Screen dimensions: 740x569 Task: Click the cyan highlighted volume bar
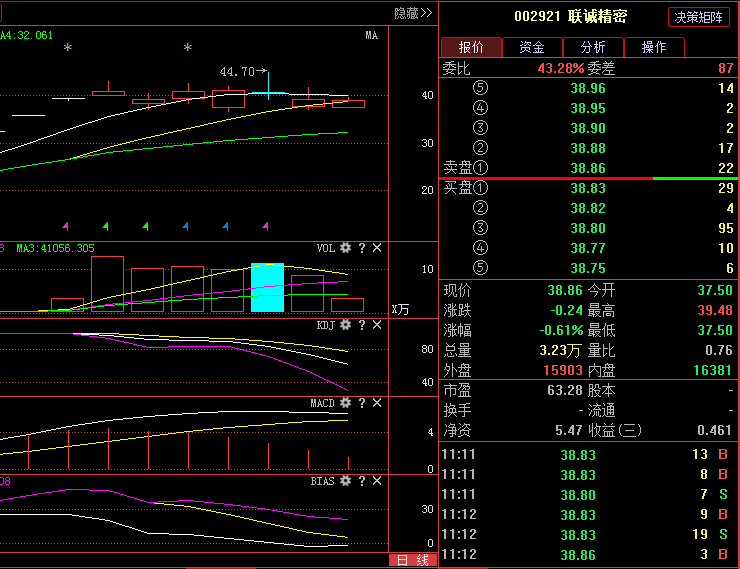pos(267,288)
